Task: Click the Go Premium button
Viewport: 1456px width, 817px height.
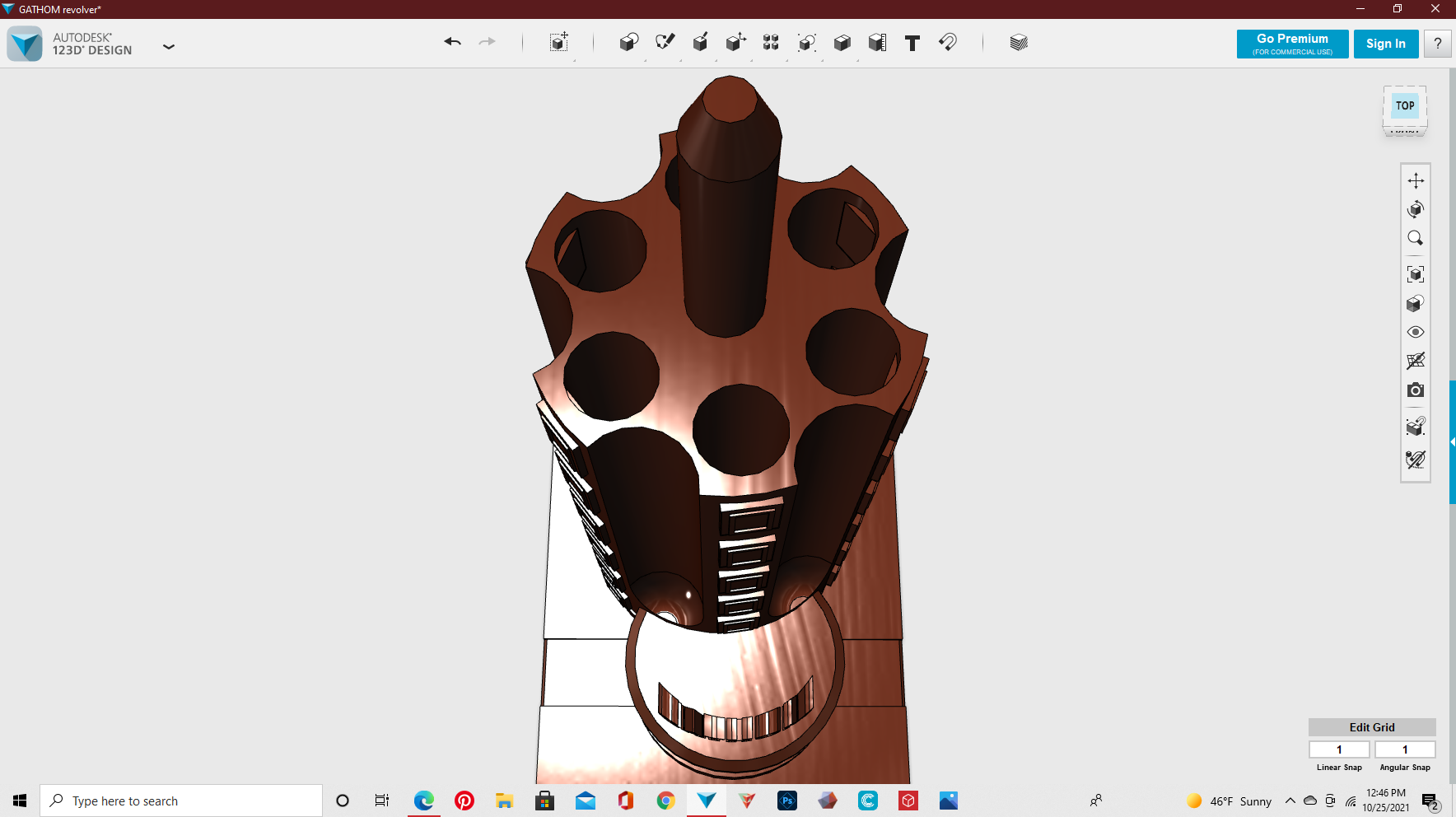Action: click(1293, 44)
